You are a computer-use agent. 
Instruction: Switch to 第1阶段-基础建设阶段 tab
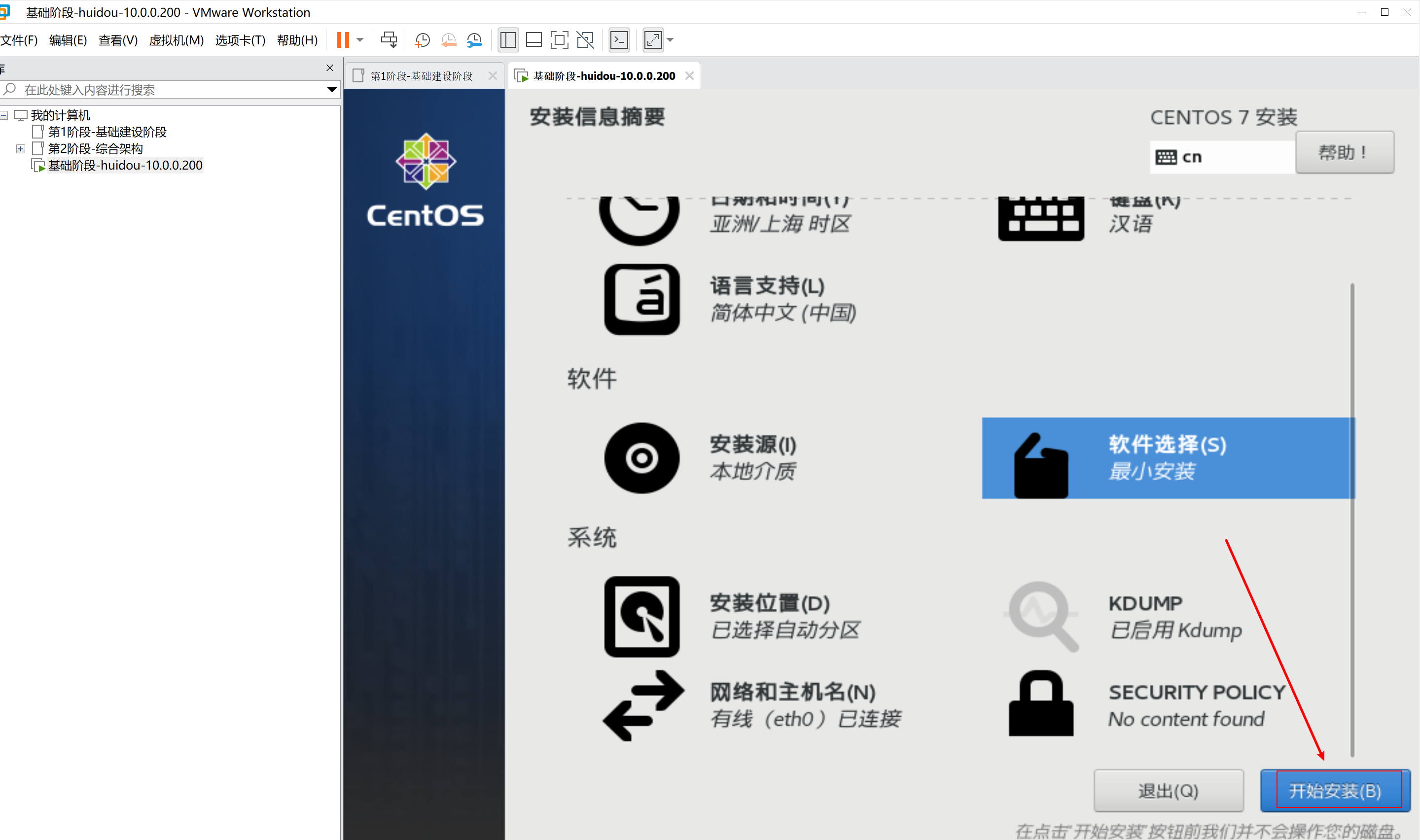421,76
